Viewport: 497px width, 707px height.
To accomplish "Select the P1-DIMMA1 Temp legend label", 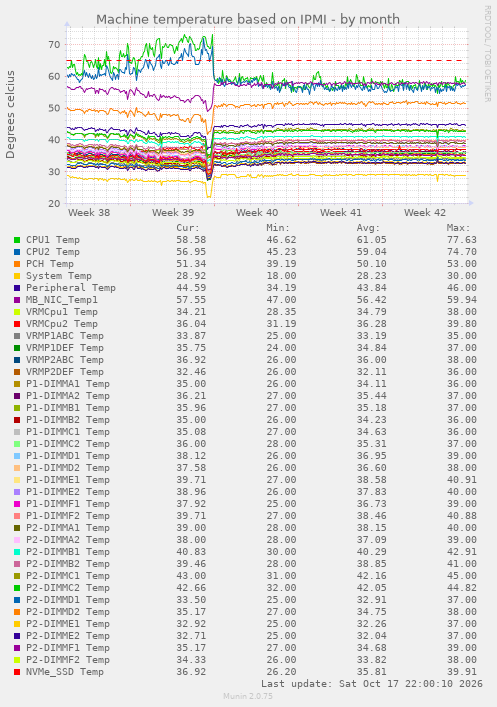I will tap(68, 384).
